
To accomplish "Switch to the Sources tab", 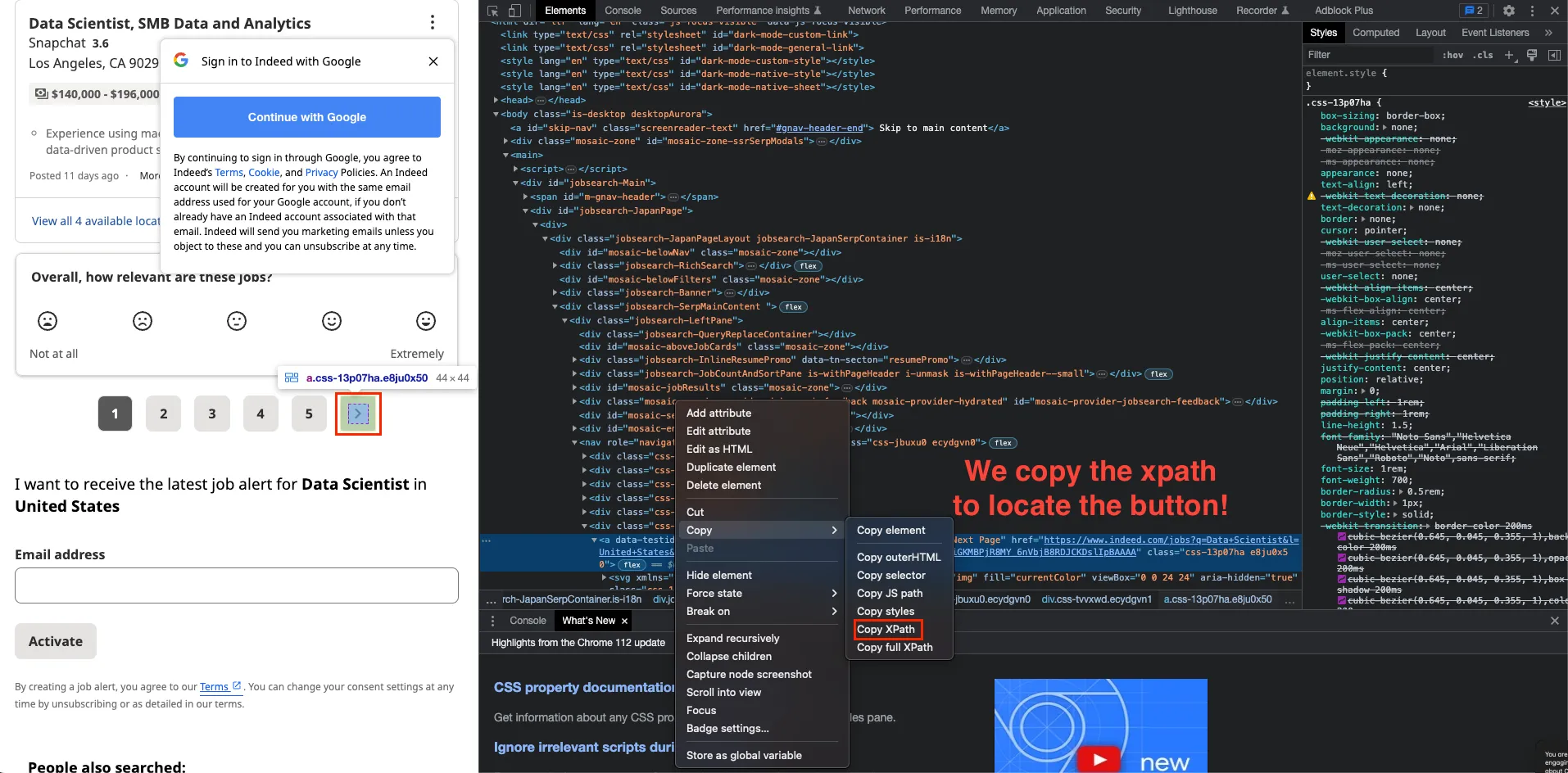I will click(x=678, y=11).
